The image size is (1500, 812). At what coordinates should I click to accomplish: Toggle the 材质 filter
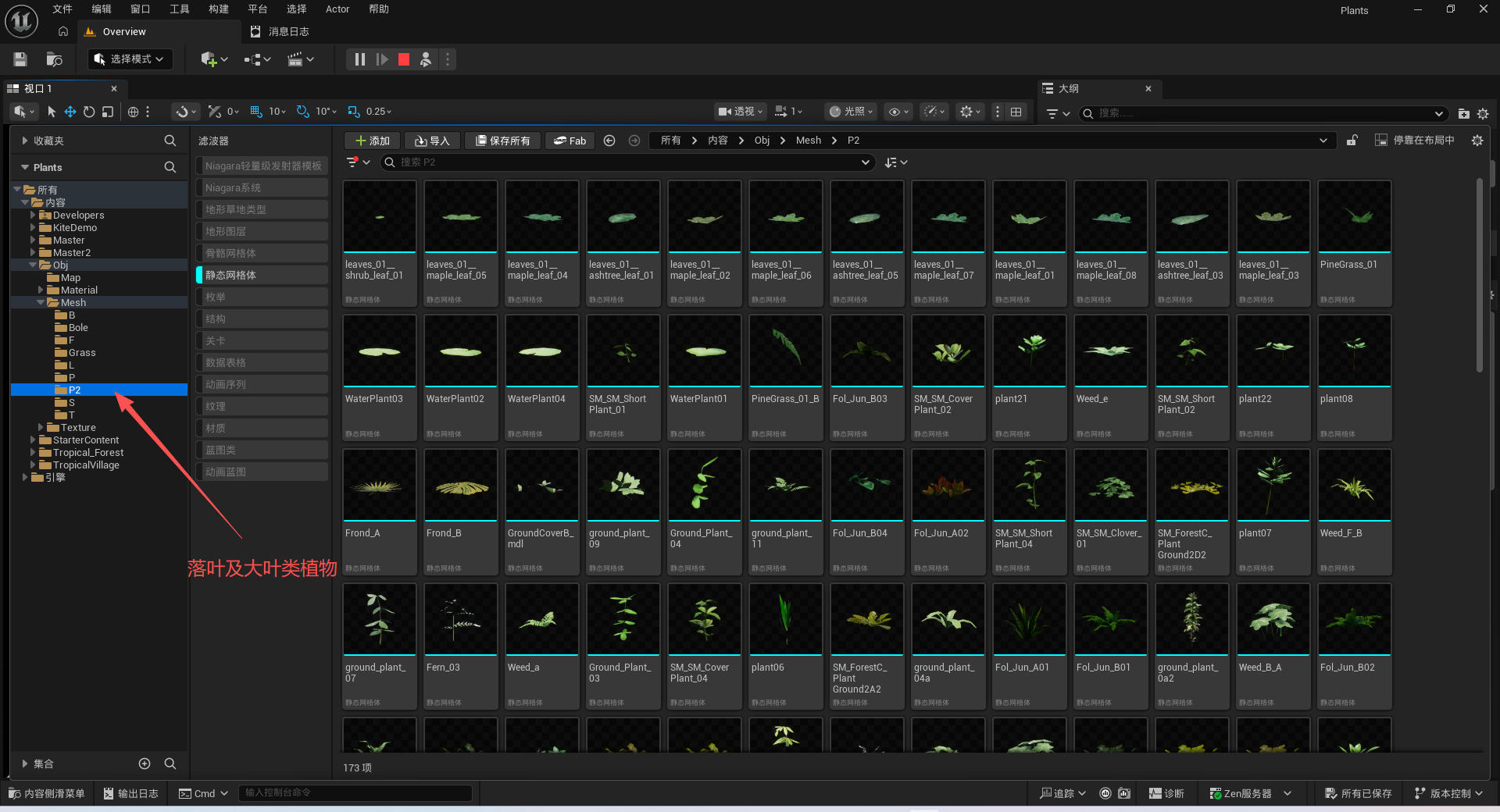pyautogui.click(x=262, y=428)
